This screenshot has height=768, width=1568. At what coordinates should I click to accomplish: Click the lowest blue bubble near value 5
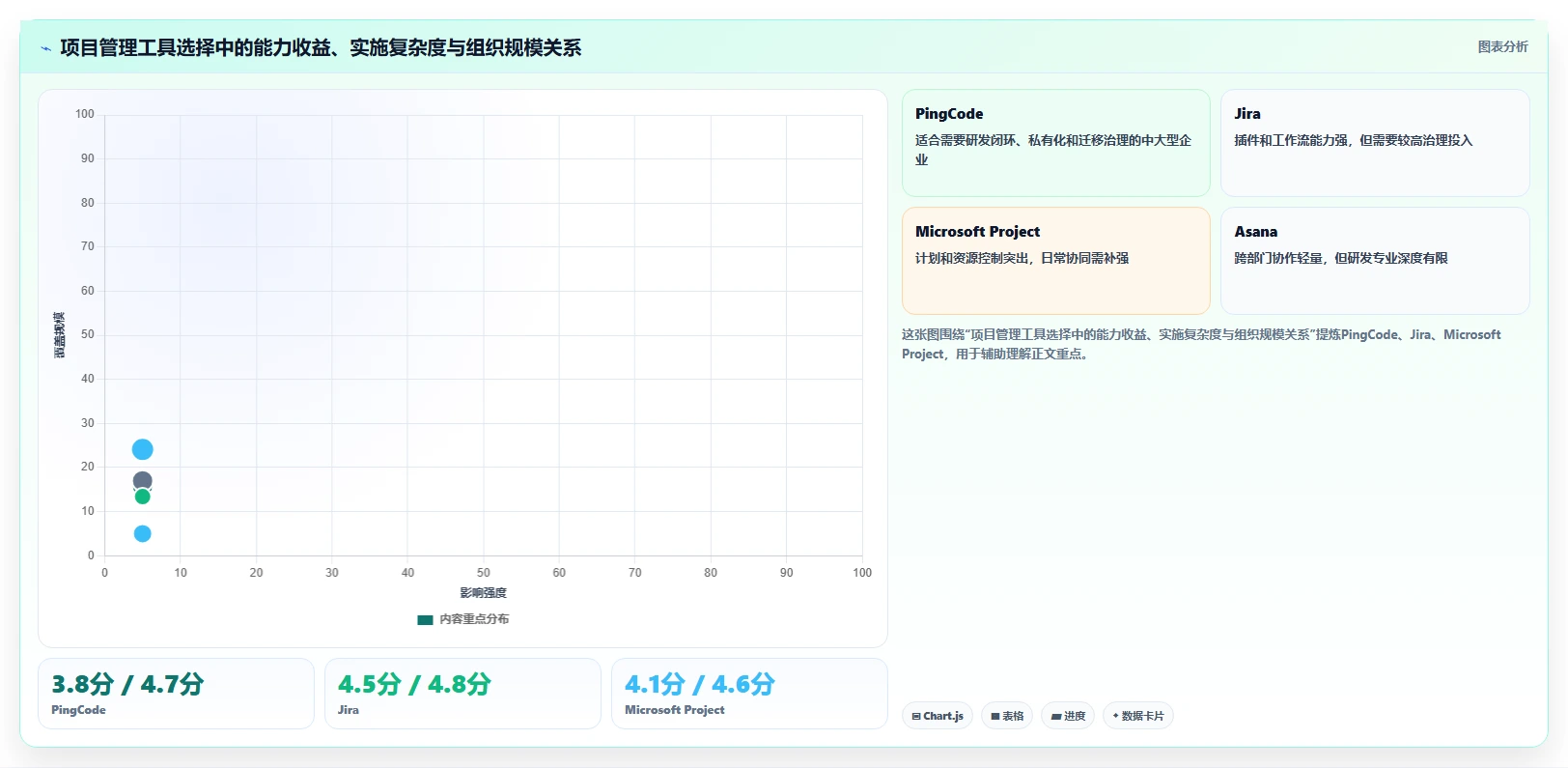tap(142, 533)
